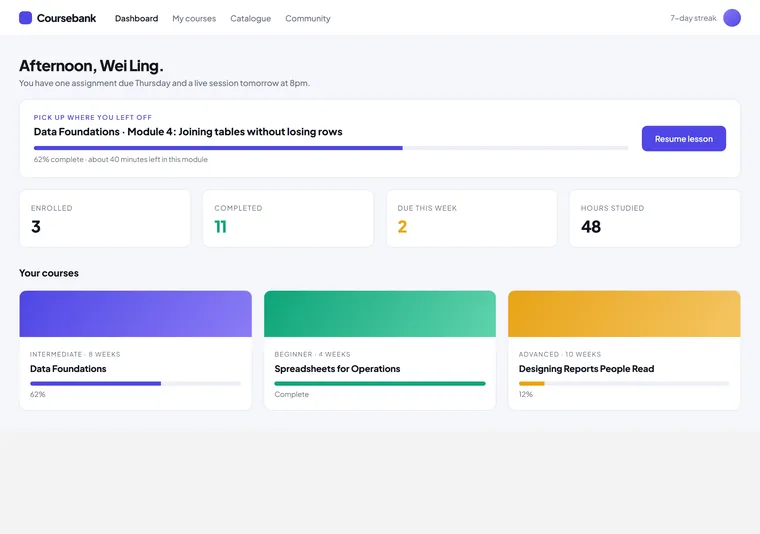Click the Afternoon, Wei Ling greeting
The image size is (760, 534).
[x=91, y=65]
